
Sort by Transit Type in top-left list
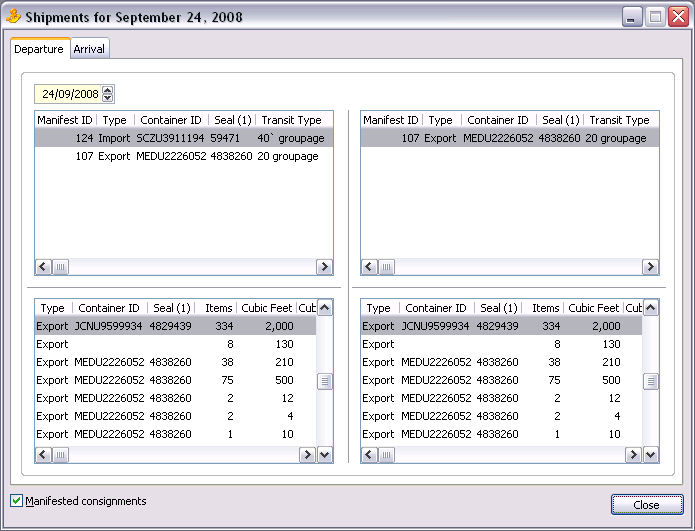coord(291,120)
